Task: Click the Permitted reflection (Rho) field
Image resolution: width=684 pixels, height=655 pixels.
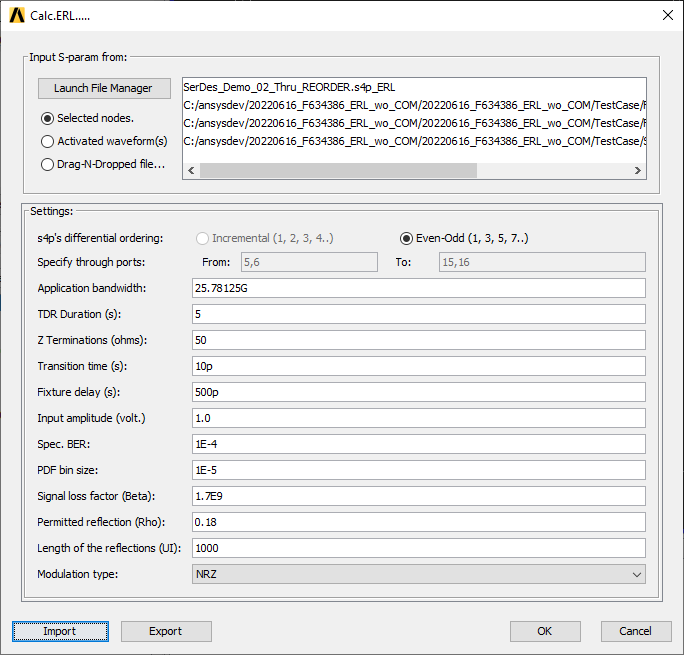Action: pos(419,522)
